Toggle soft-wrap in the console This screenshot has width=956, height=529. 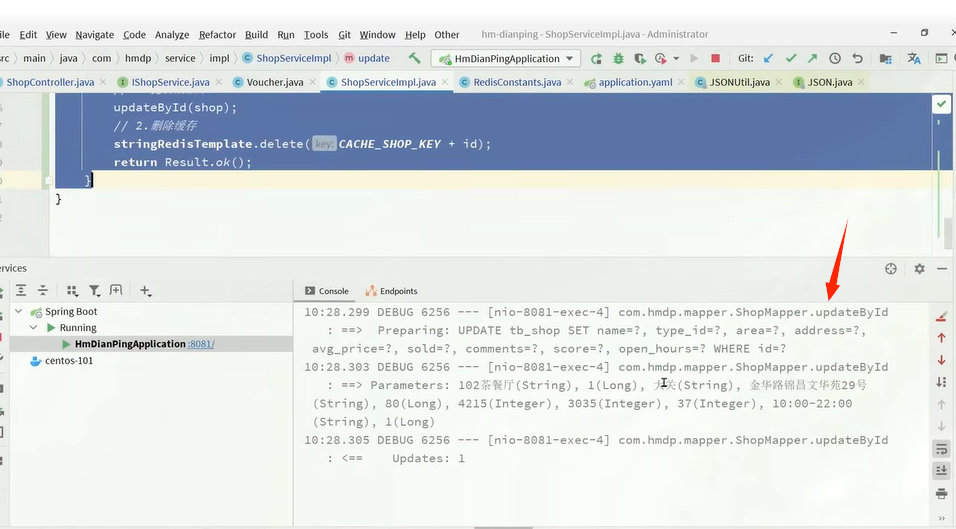click(x=941, y=449)
